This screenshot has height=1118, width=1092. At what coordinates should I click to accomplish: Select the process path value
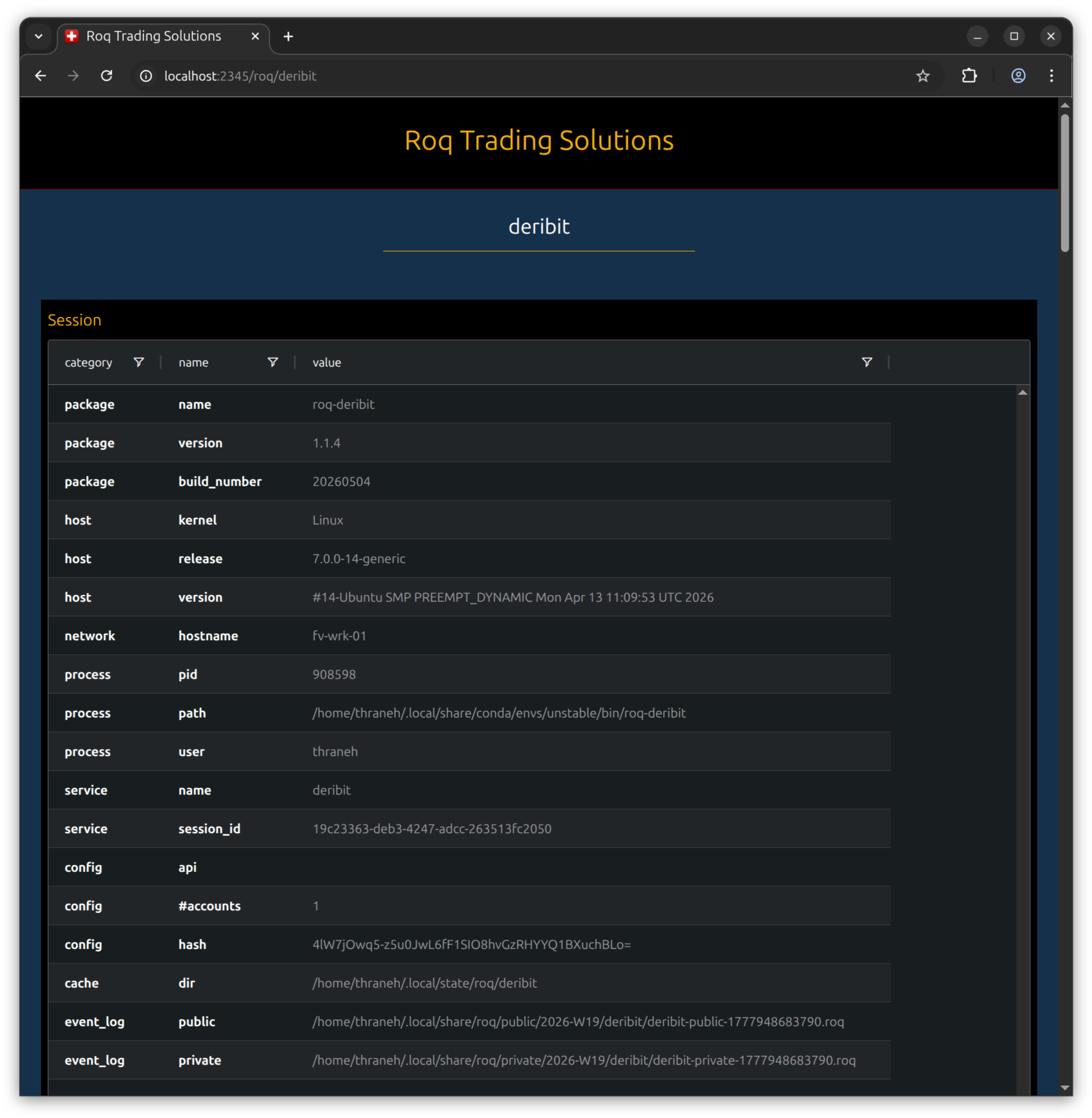pos(499,713)
